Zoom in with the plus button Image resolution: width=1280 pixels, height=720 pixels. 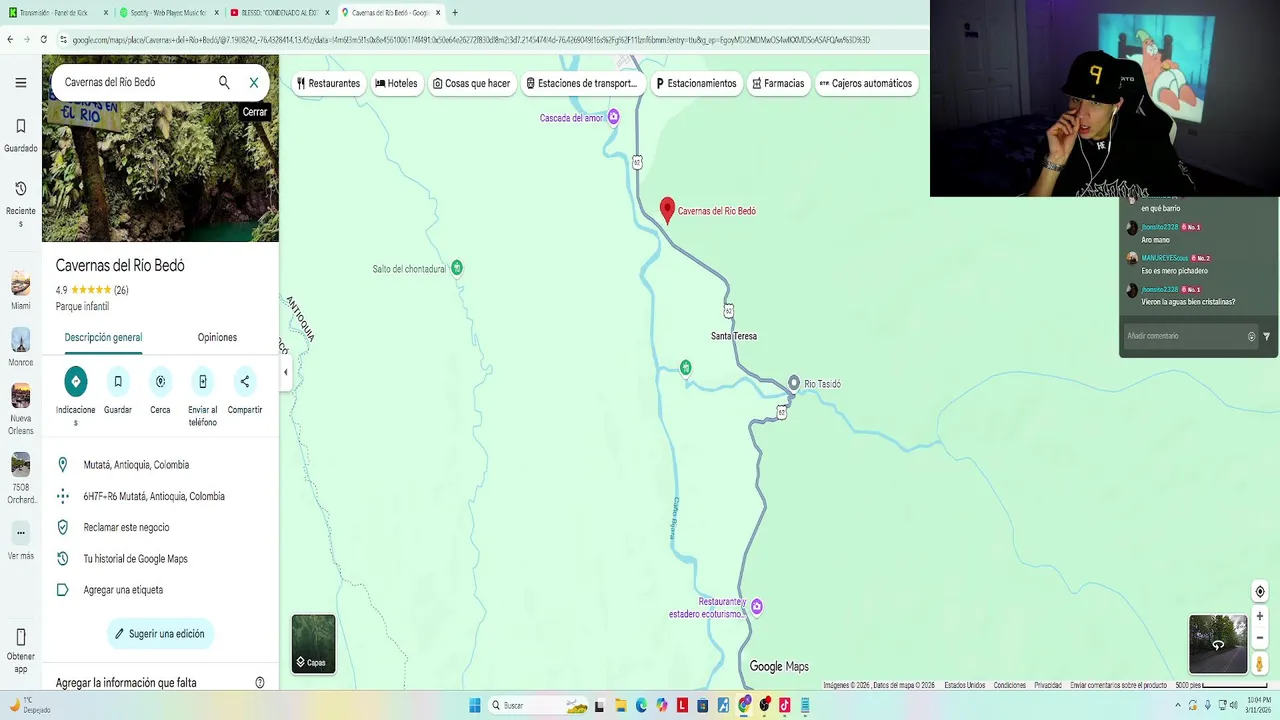pos(1260,616)
